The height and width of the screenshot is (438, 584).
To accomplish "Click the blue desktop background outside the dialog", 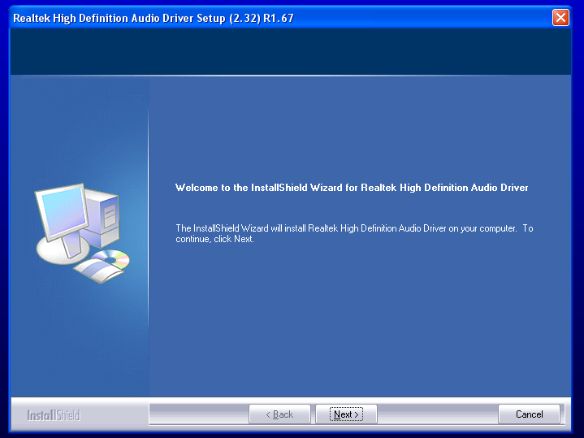I will coord(4,223).
